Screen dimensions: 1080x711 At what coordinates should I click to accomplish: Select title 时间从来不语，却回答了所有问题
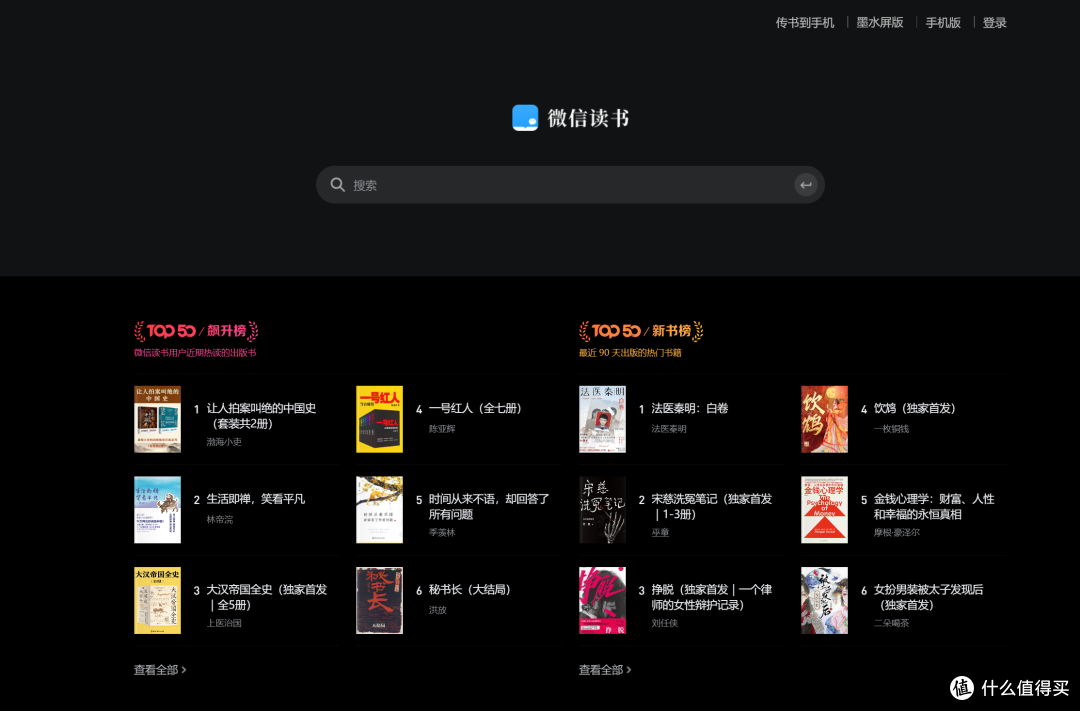(489, 506)
